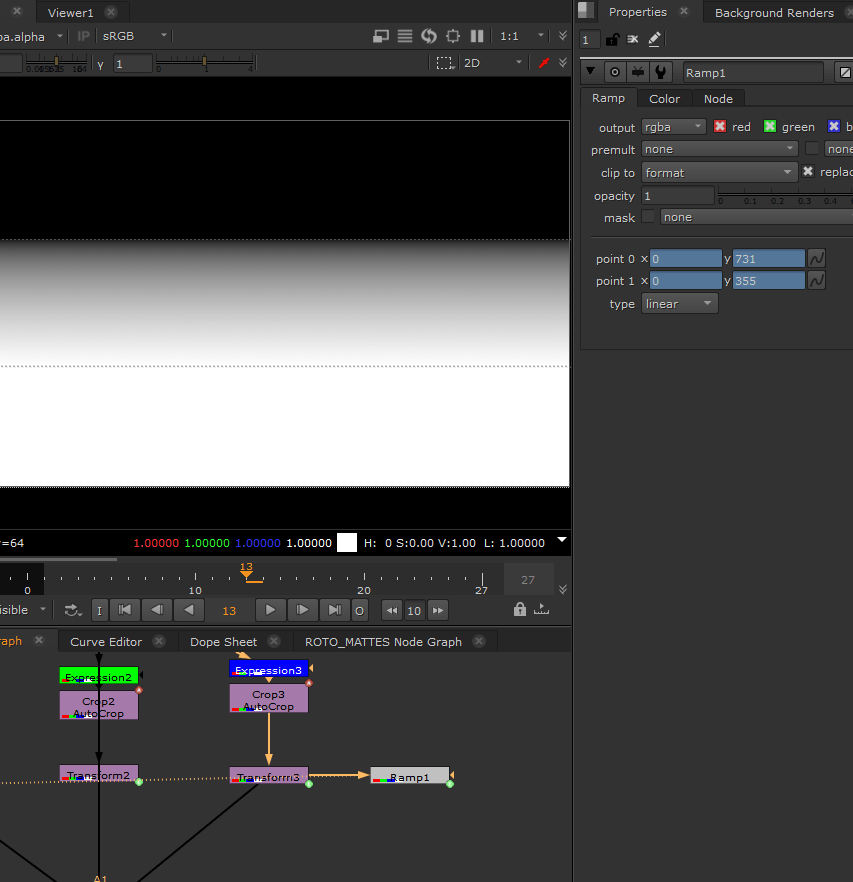Open the ramp type dropdown
The image size is (853, 882).
(x=679, y=304)
